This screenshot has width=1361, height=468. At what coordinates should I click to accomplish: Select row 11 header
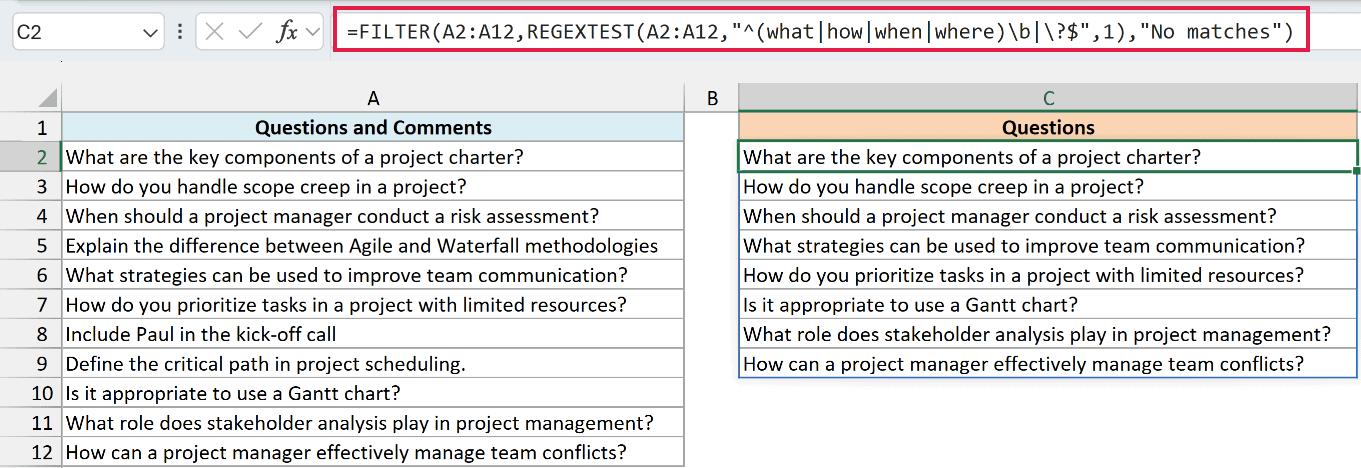tap(31, 423)
